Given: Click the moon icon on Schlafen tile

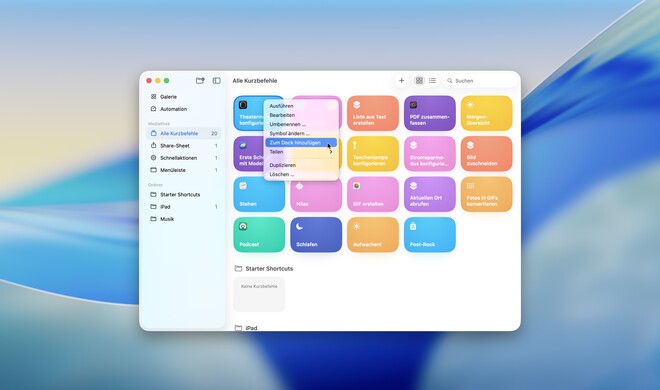Looking at the screenshot, I should pyautogui.click(x=299, y=226).
